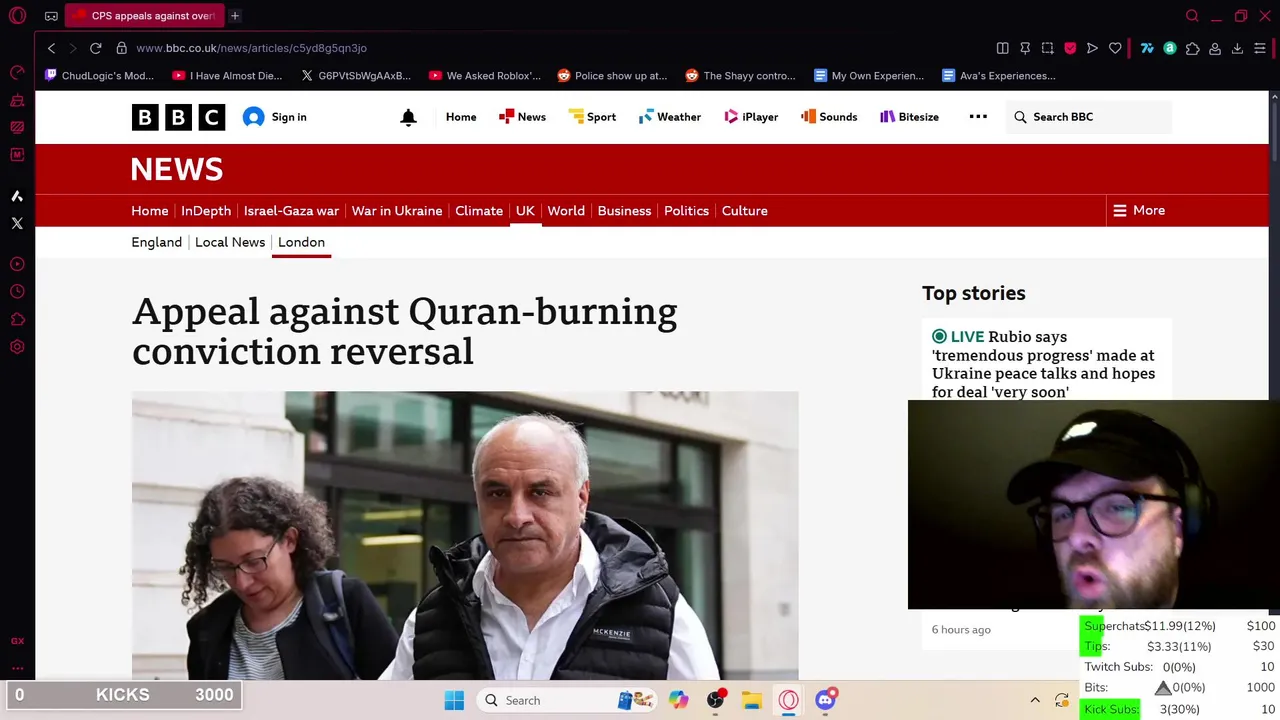Open File Explorer on taskbar
This screenshot has height=720, width=1280.
click(752, 700)
